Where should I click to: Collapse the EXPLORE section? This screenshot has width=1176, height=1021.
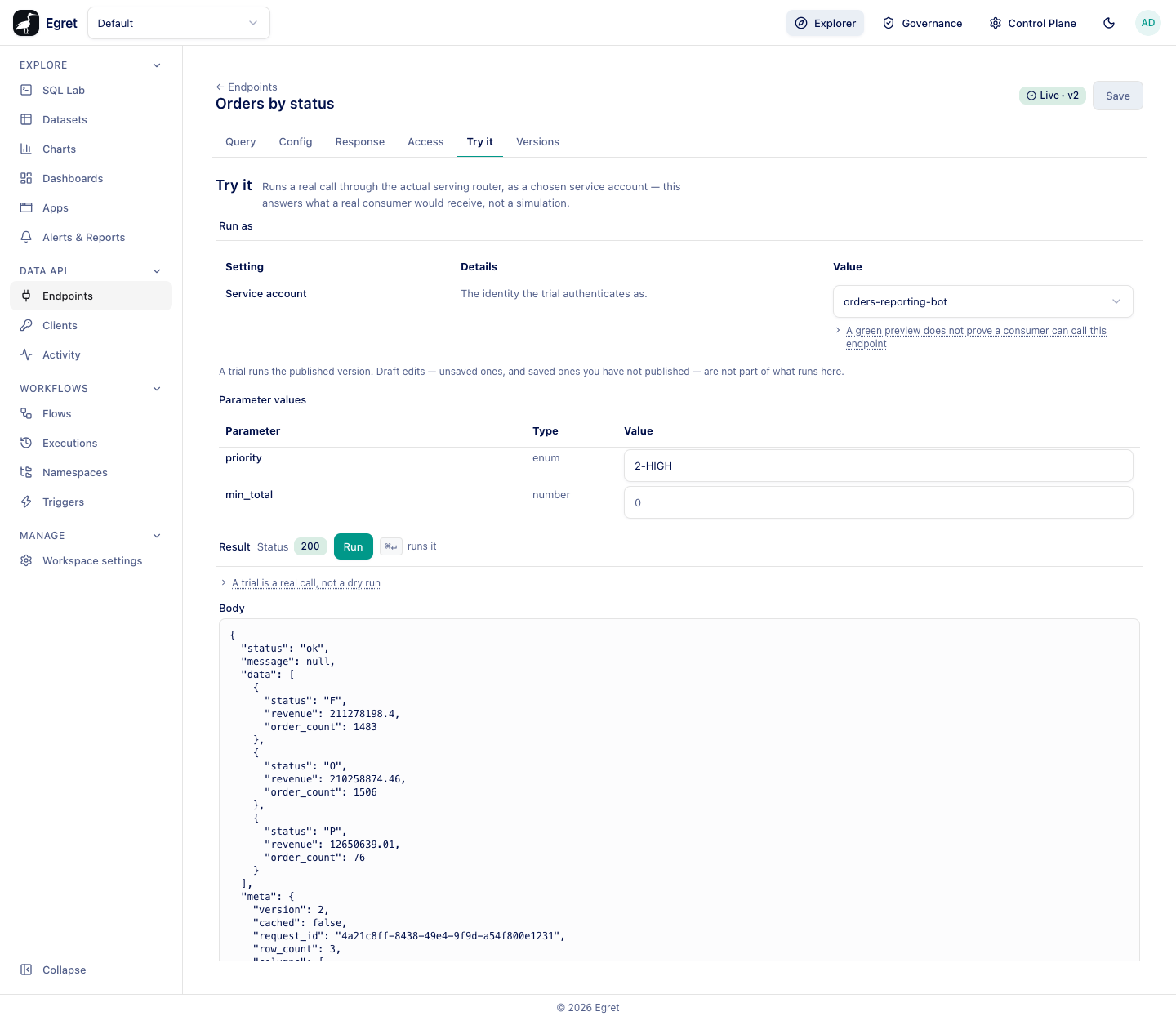(157, 65)
